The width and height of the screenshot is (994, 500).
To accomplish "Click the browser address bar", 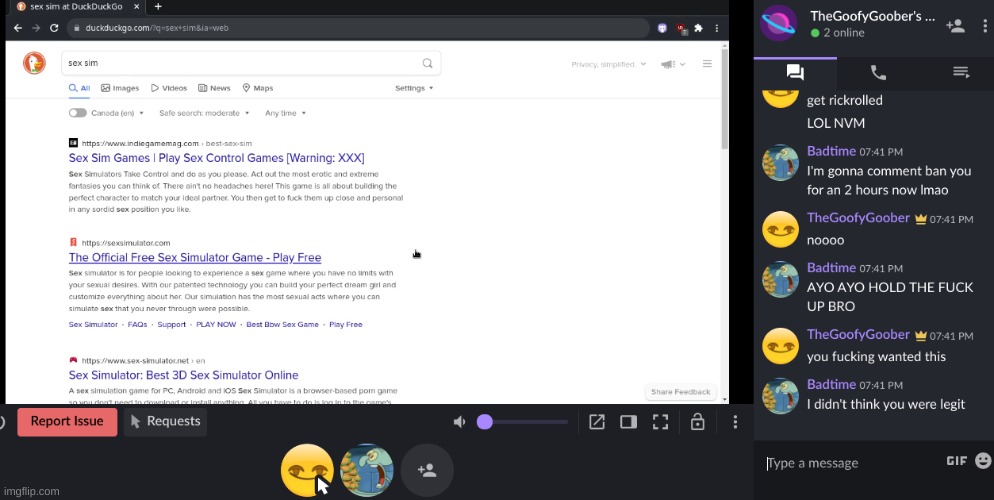I will (358, 28).
